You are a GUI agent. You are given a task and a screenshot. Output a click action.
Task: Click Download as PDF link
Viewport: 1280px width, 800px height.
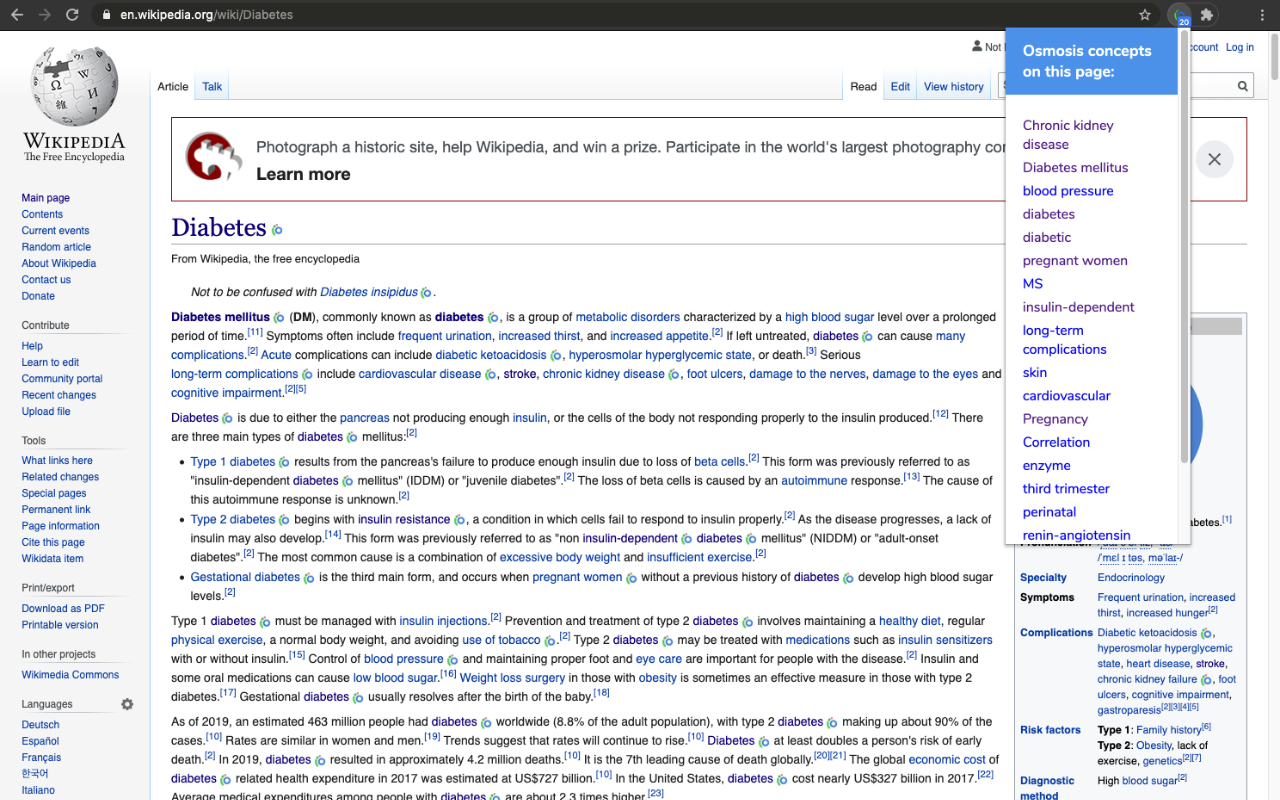click(x=63, y=608)
